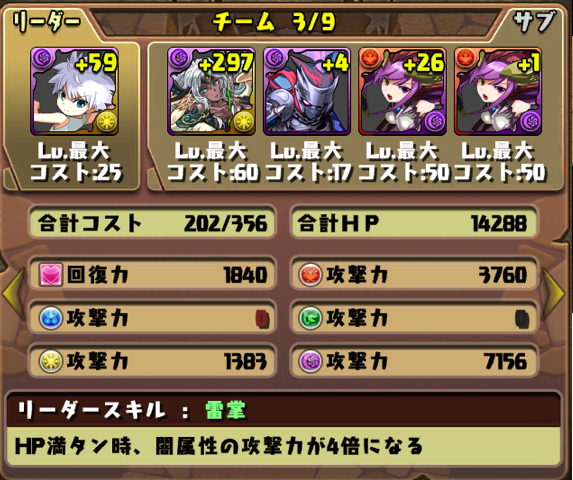573x480 pixels.
Task: Click the dark attribute attack icon
Action: 310,361
